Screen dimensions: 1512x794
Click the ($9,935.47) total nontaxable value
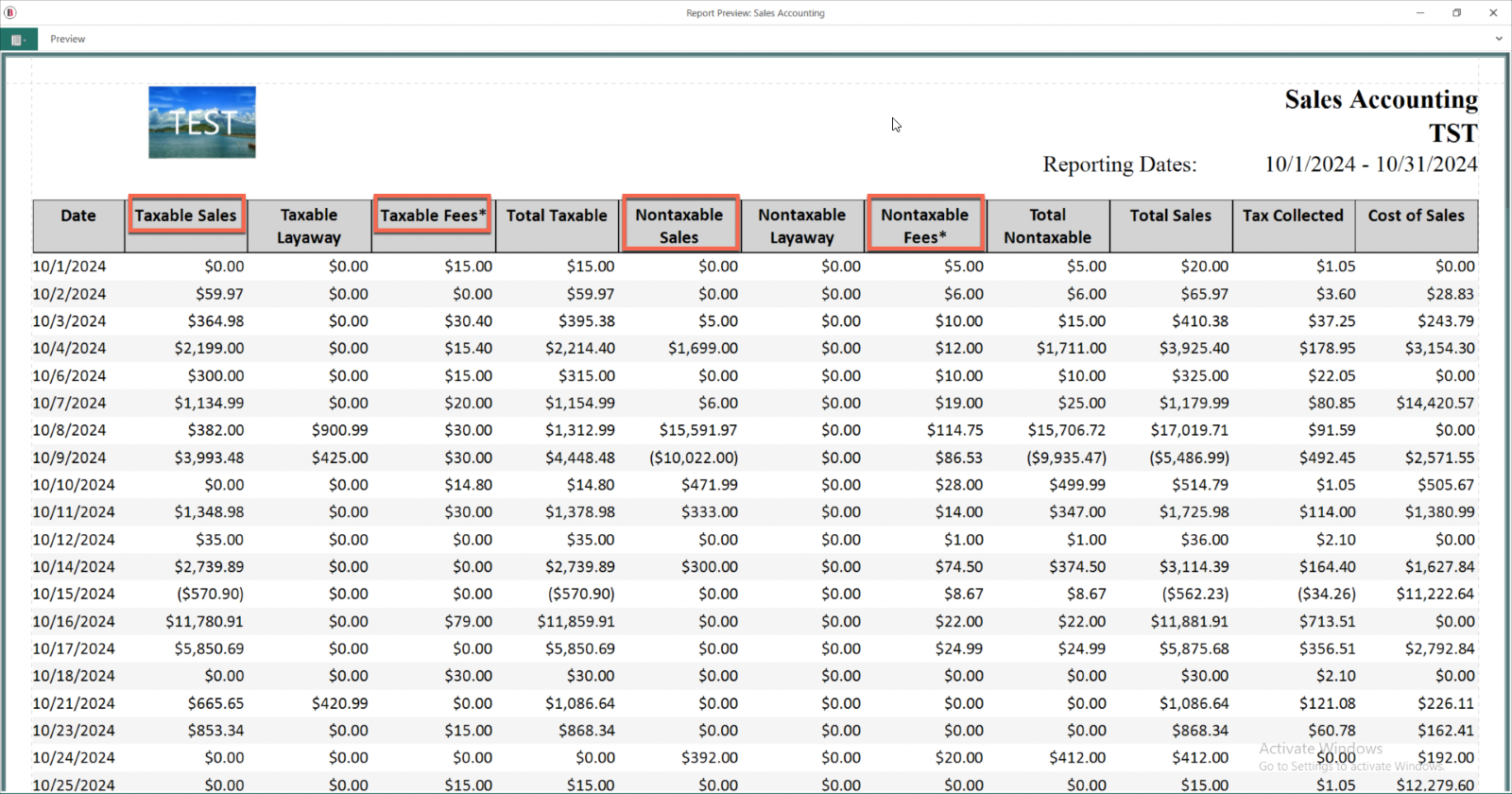coord(1067,457)
